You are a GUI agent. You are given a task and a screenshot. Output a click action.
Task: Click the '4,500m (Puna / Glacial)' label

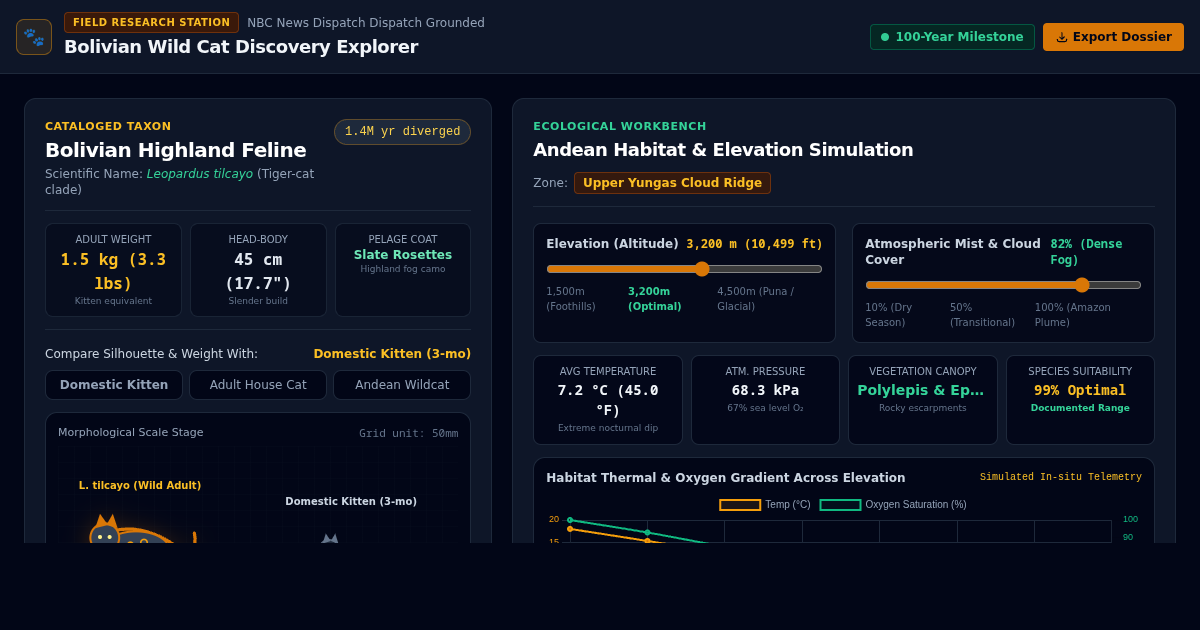tap(756, 299)
